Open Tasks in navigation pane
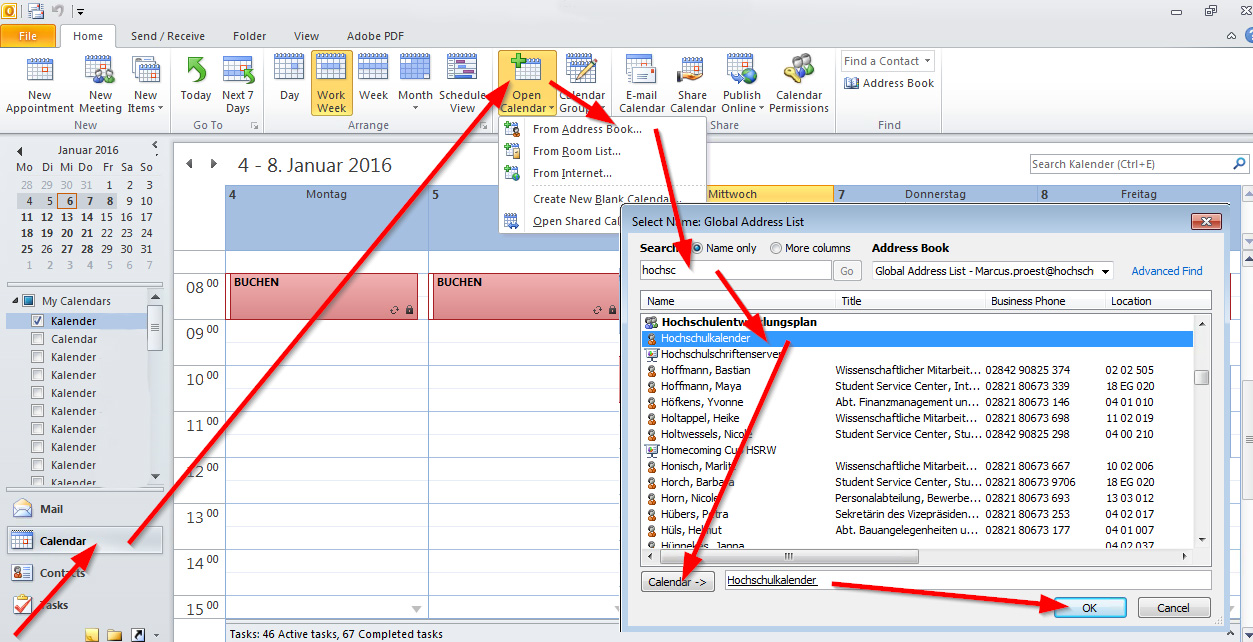Screen dimensions: 1253x642 [x=84, y=605]
